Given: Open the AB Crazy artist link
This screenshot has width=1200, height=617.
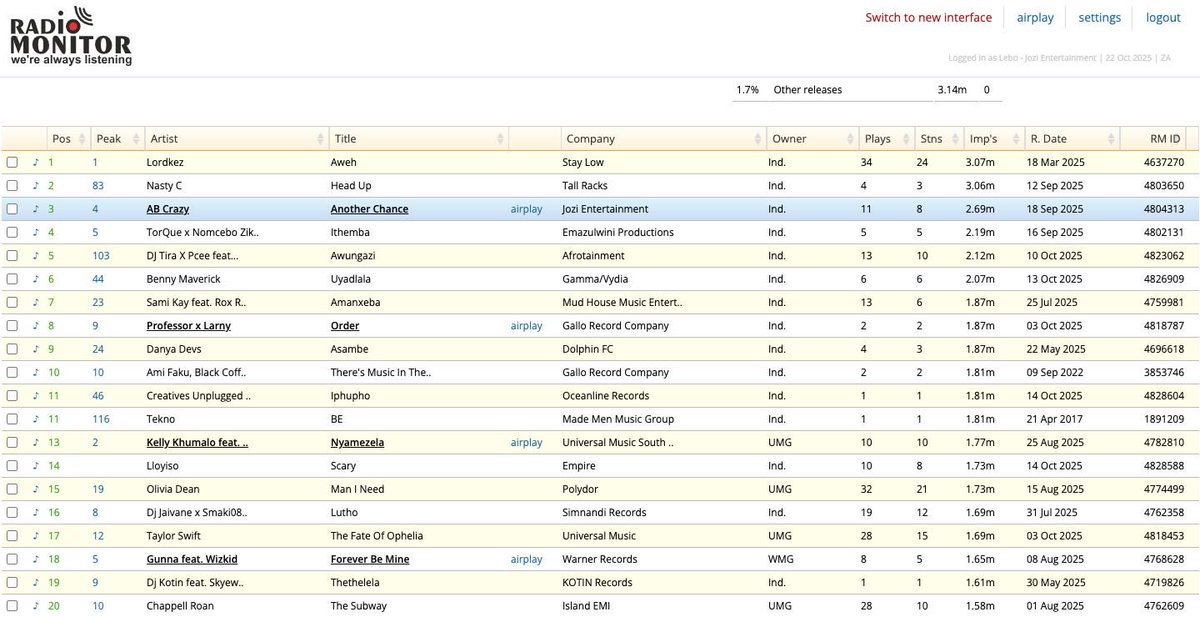Looking at the screenshot, I should tap(168, 209).
